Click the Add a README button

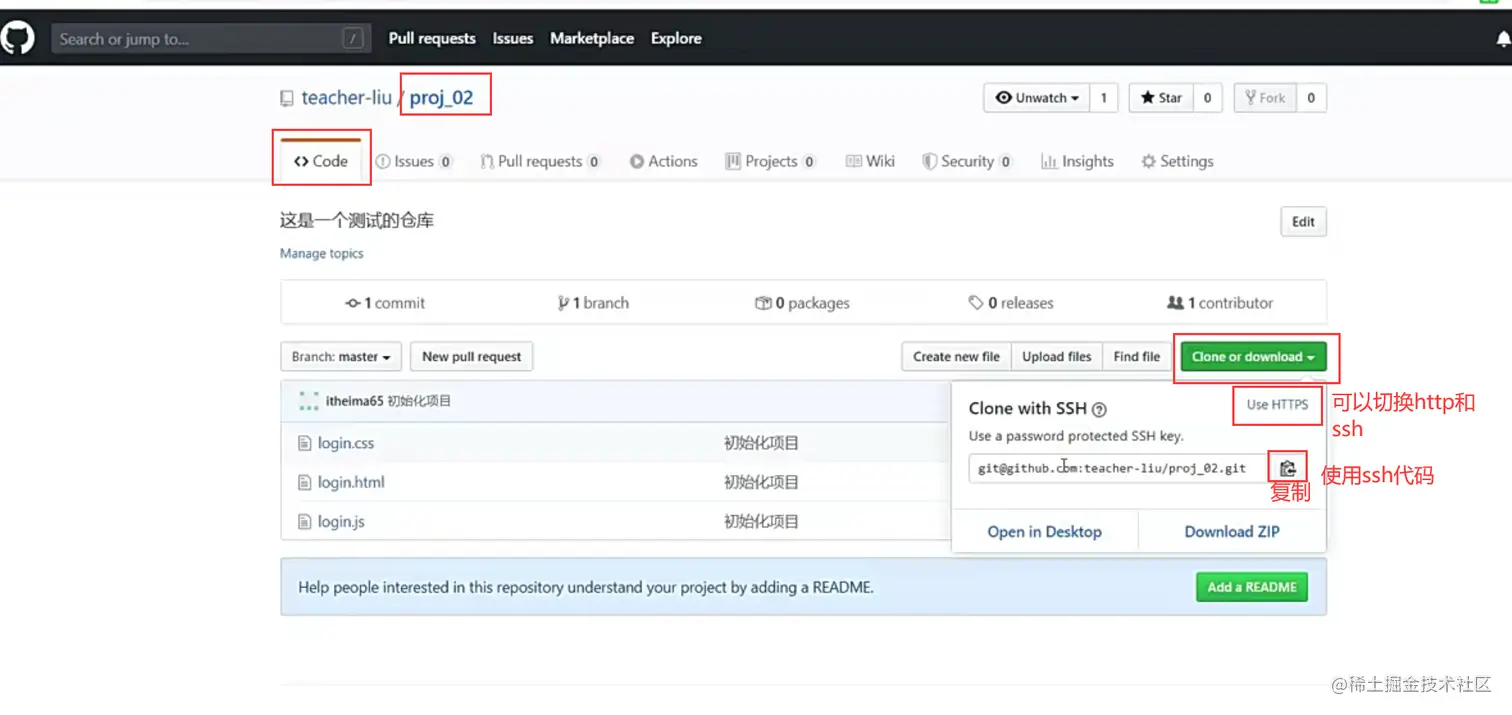[x=1251, y=587]
